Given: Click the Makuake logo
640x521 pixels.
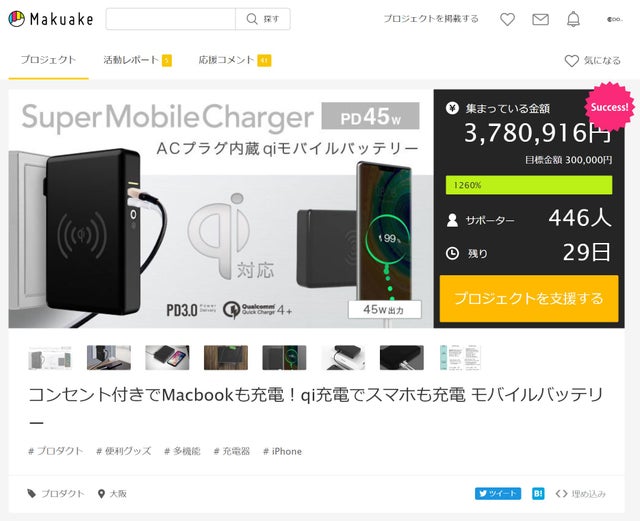Looking at the screenshot, I should (x=51, y=19).
